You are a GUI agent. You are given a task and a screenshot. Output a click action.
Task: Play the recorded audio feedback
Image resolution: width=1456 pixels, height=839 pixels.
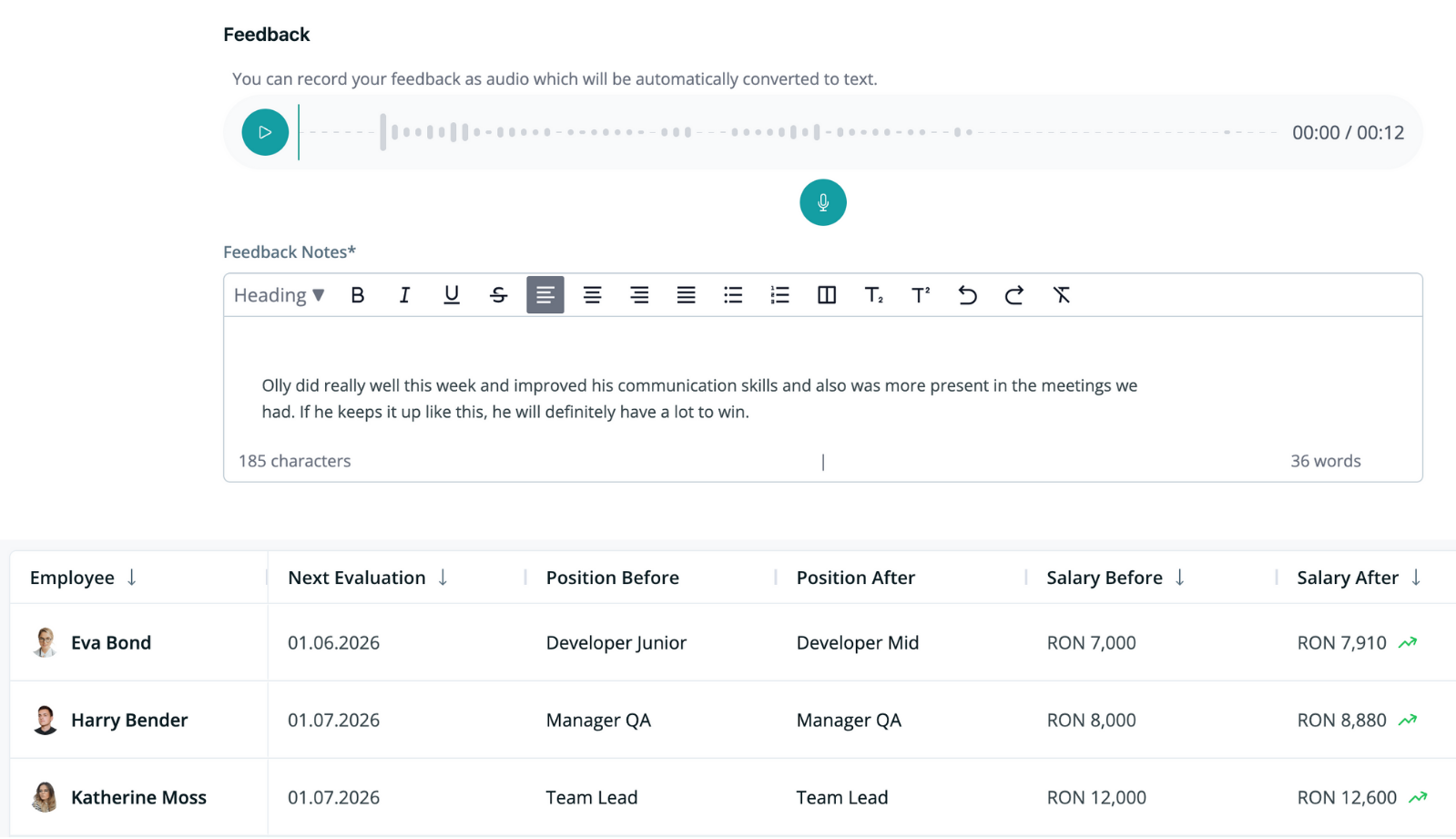(265, 132)
